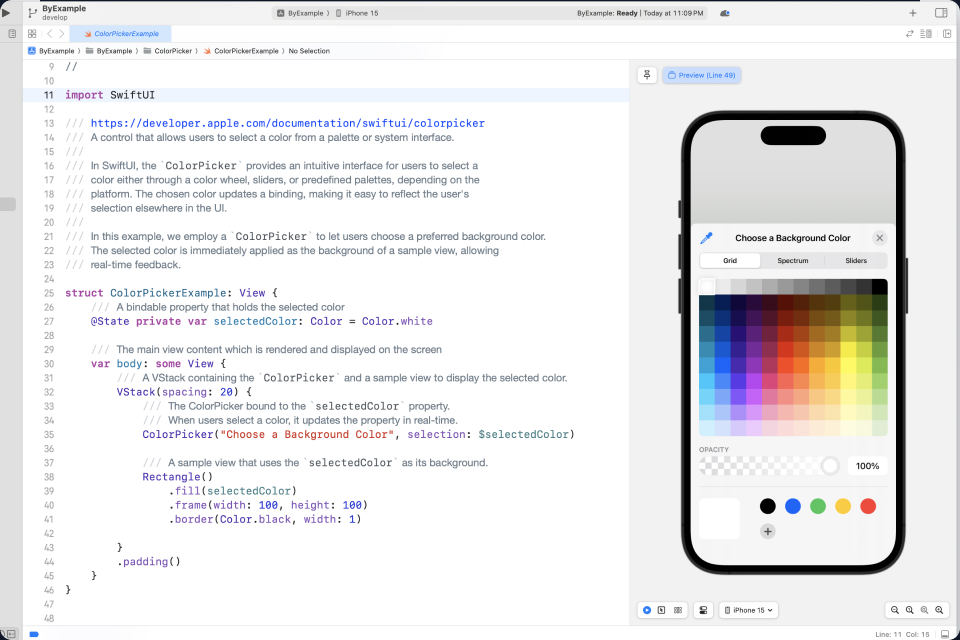This screenshot has width=960, height=640.
Task: Pin the preview canvas
Action: [x=647, y=75]
